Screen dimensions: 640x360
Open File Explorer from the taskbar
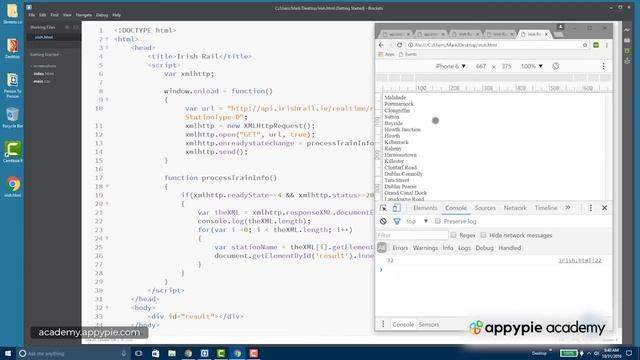[171, 353]
